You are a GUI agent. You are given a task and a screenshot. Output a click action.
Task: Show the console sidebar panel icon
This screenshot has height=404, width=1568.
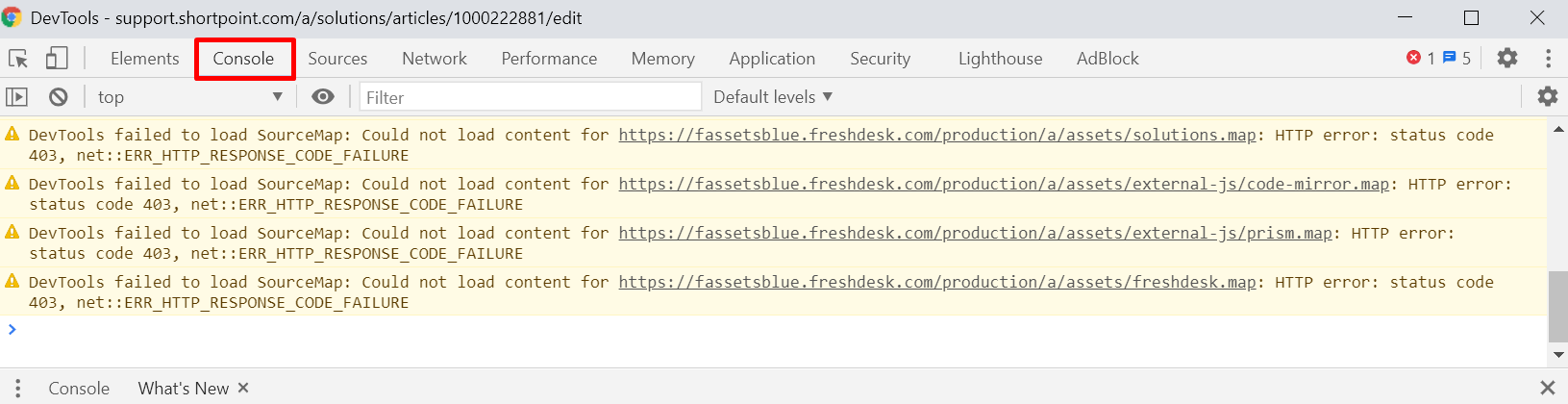(x=16, y=97)
